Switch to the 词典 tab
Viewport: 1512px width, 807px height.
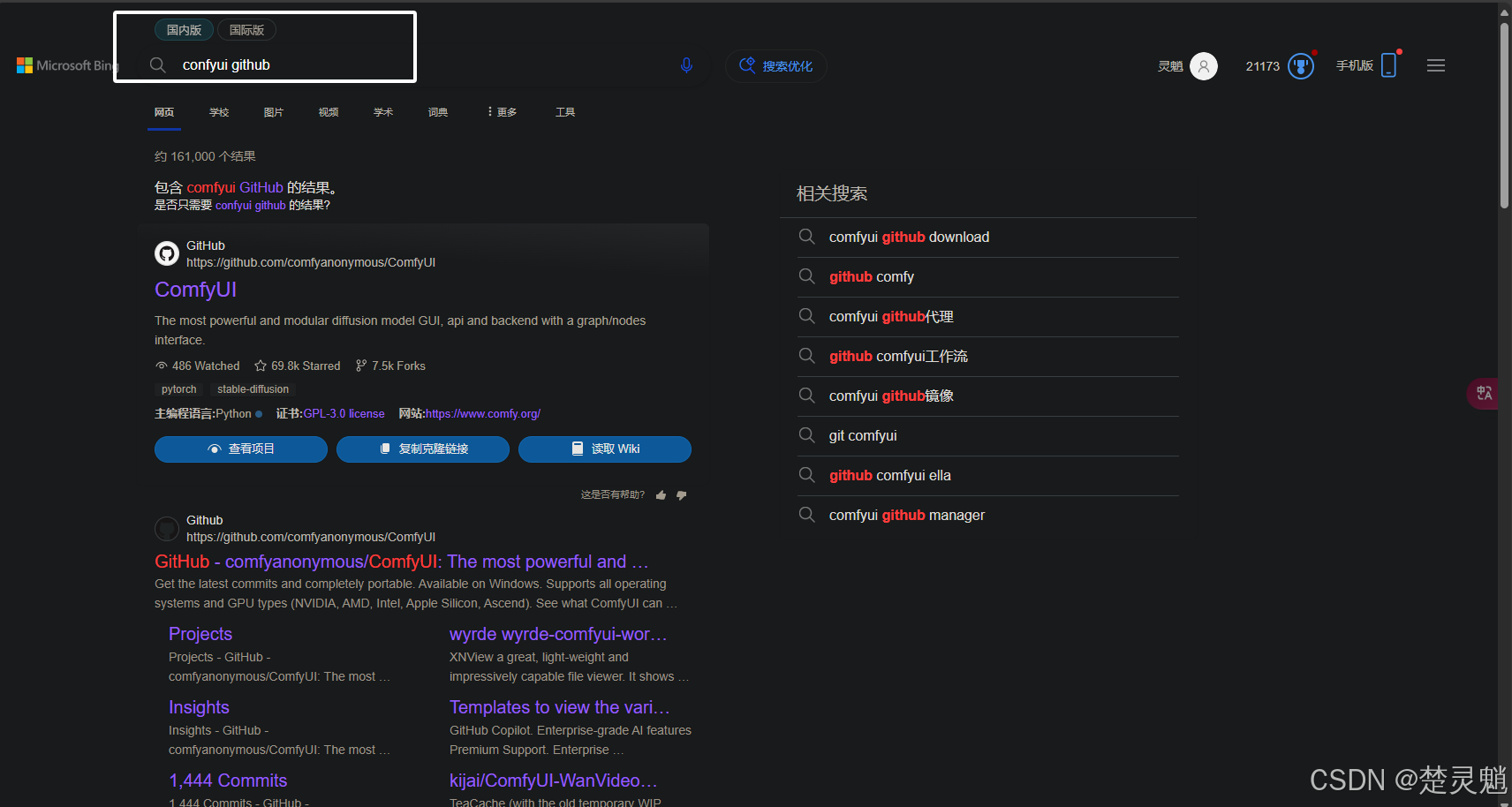coord(438,112)
